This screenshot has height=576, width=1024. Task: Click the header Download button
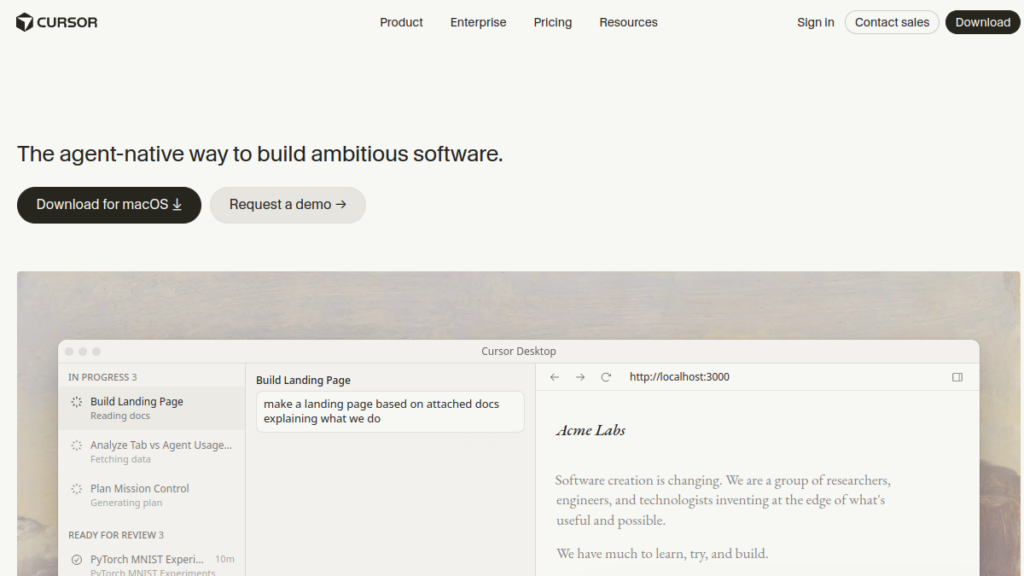pyautogui.click(x=982, y=22)
